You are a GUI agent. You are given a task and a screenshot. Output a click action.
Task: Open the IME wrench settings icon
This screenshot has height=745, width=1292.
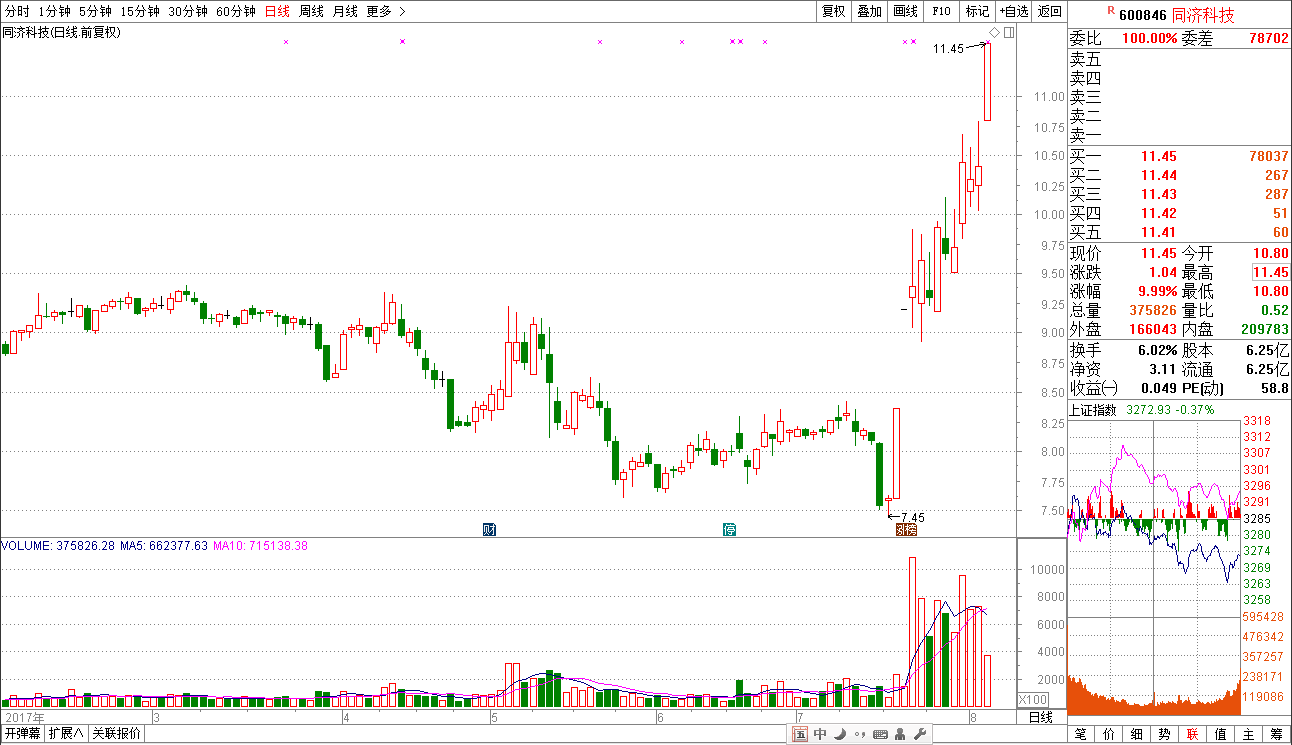click(x=920, y=734)
